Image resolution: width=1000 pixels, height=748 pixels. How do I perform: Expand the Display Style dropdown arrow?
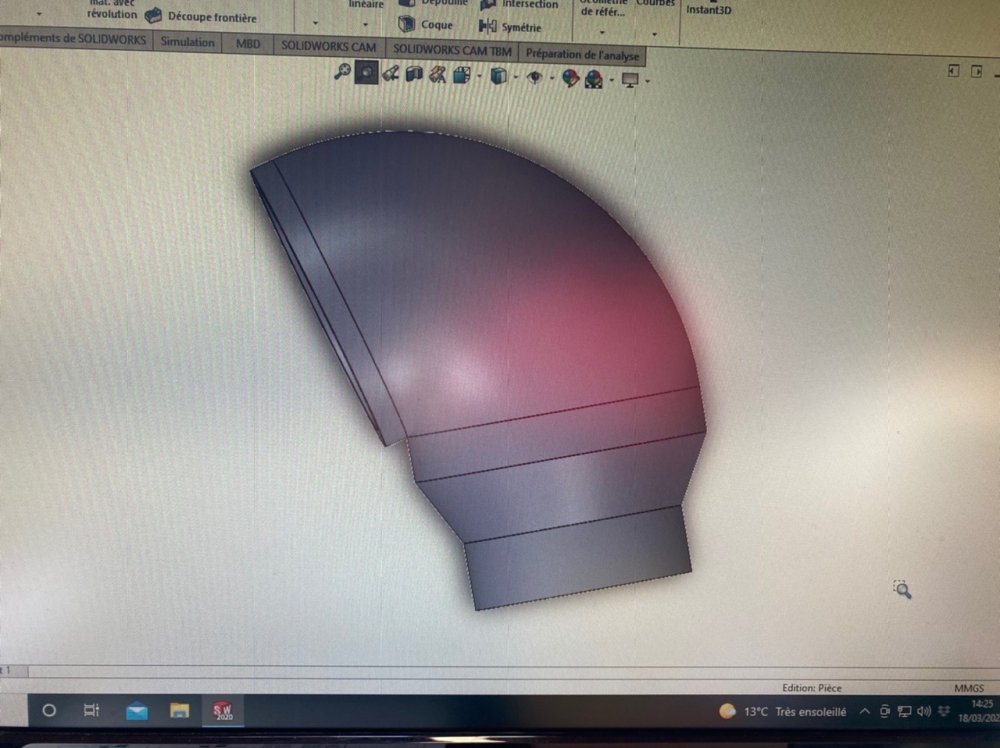(x=515, y=78)
